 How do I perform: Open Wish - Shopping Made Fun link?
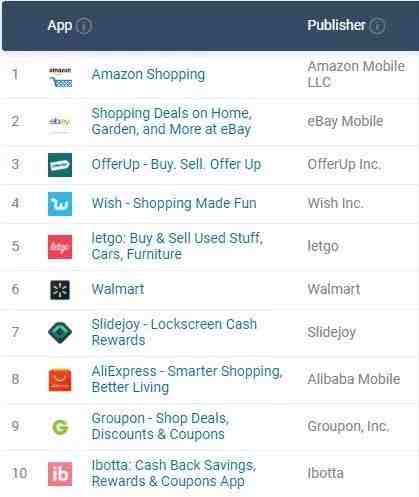pyautogui.click(x=174, y=203)
